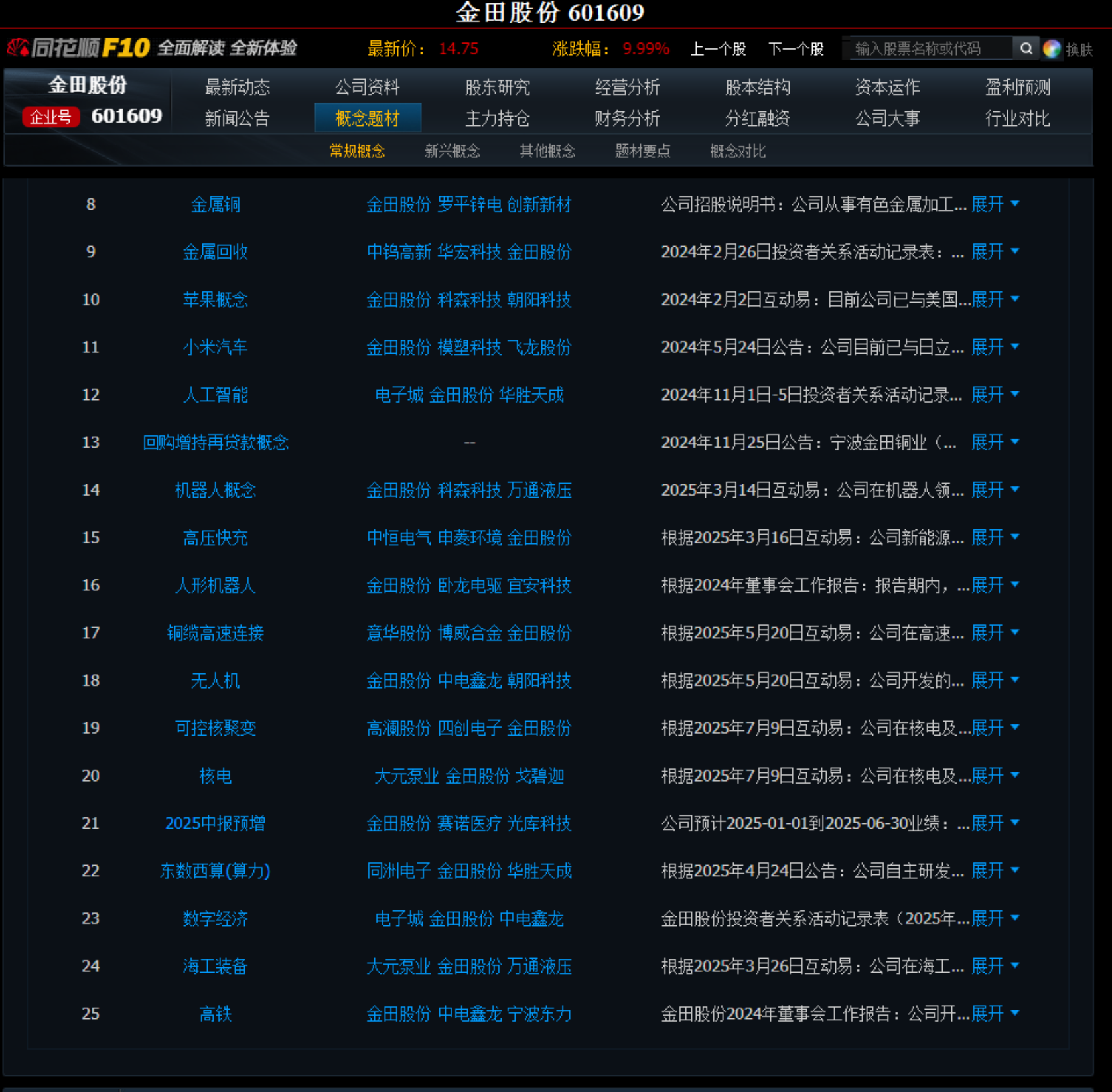Open the 2025中报预增 concept link
The image size is (1112, 1092).
point(216,823)
